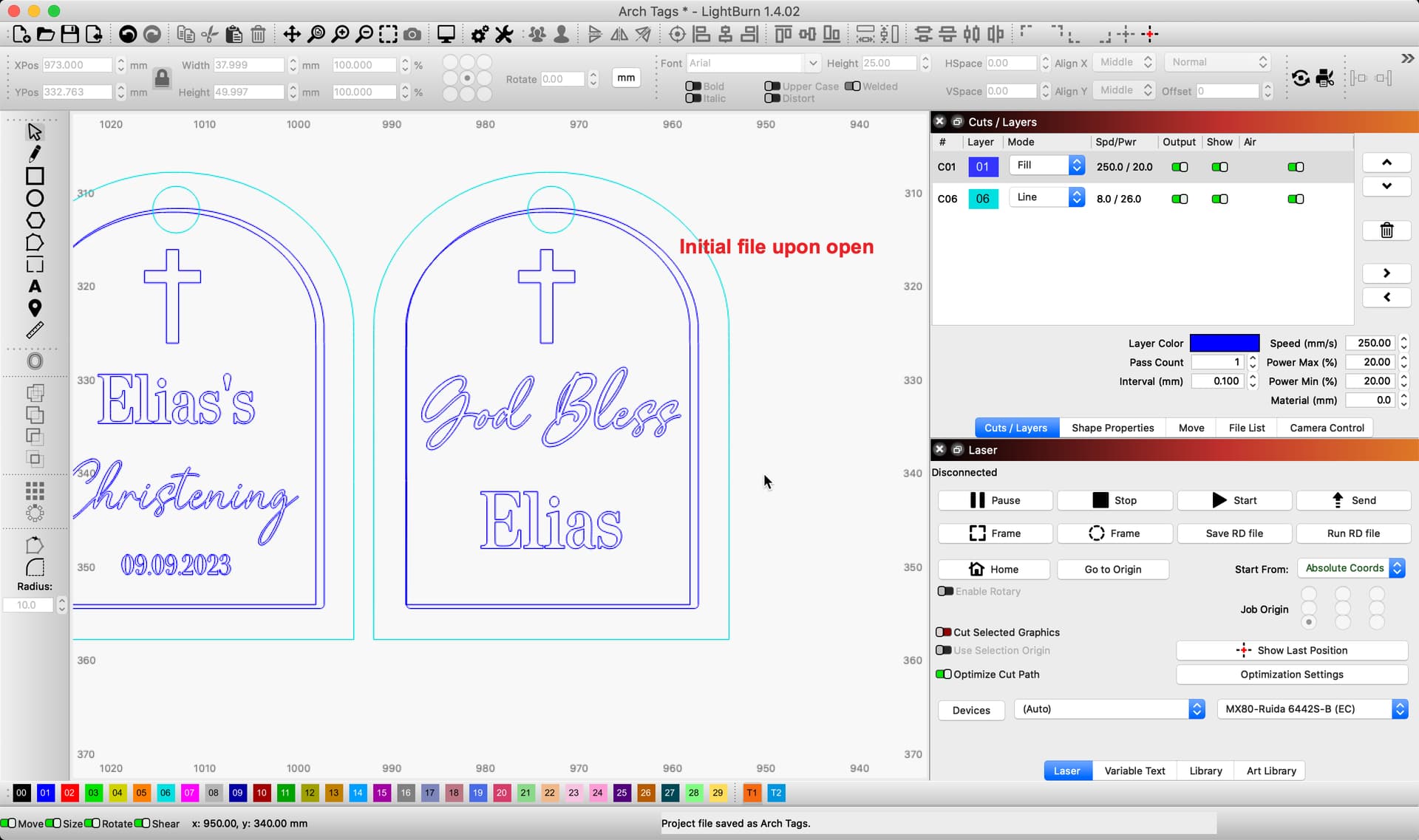Click the Go to Origin button
Image resolution: width=1419 pixels, height=840 pixels.
pos(1113,570)
